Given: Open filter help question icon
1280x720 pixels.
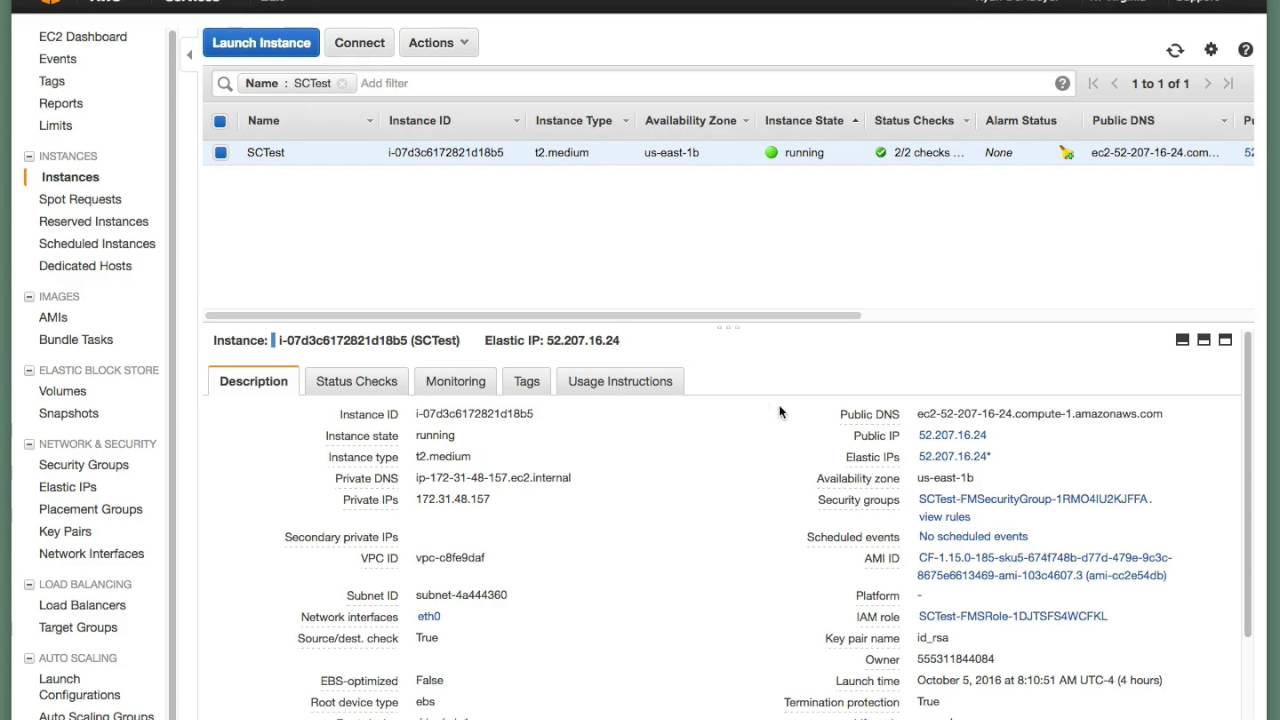Looking at the screenshot, I should (1062, 84).
